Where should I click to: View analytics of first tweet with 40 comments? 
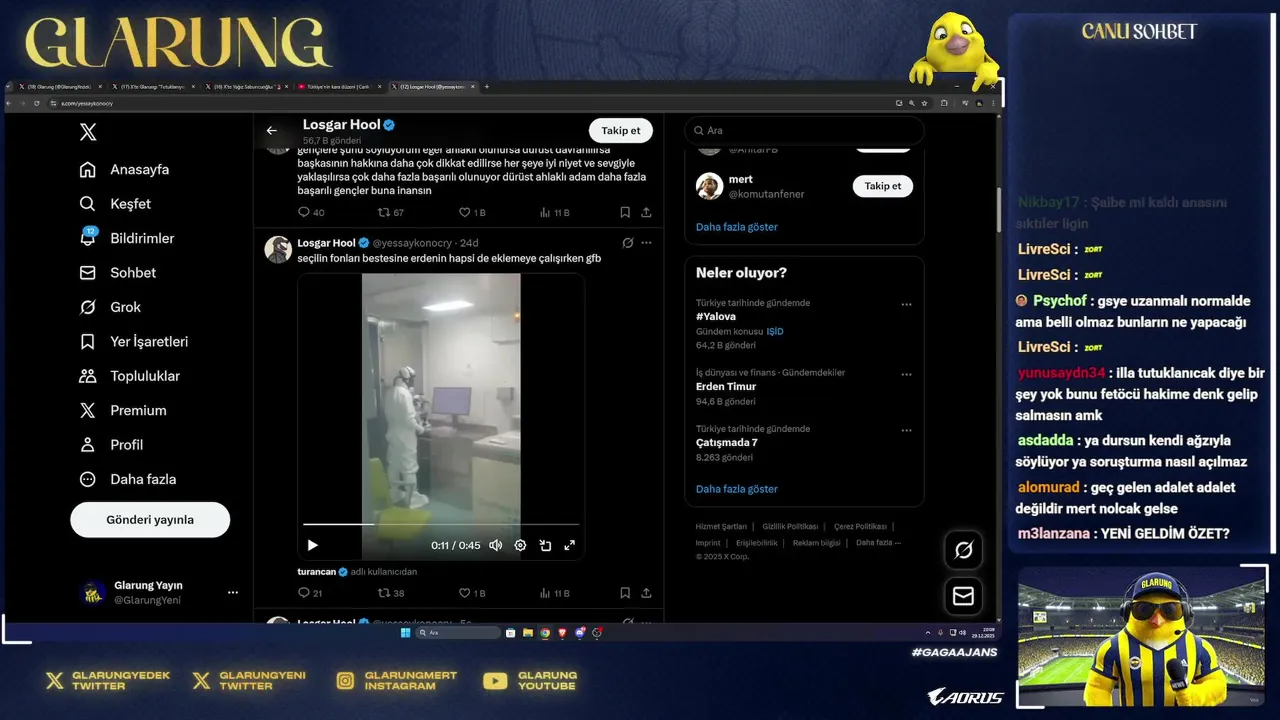554,213
